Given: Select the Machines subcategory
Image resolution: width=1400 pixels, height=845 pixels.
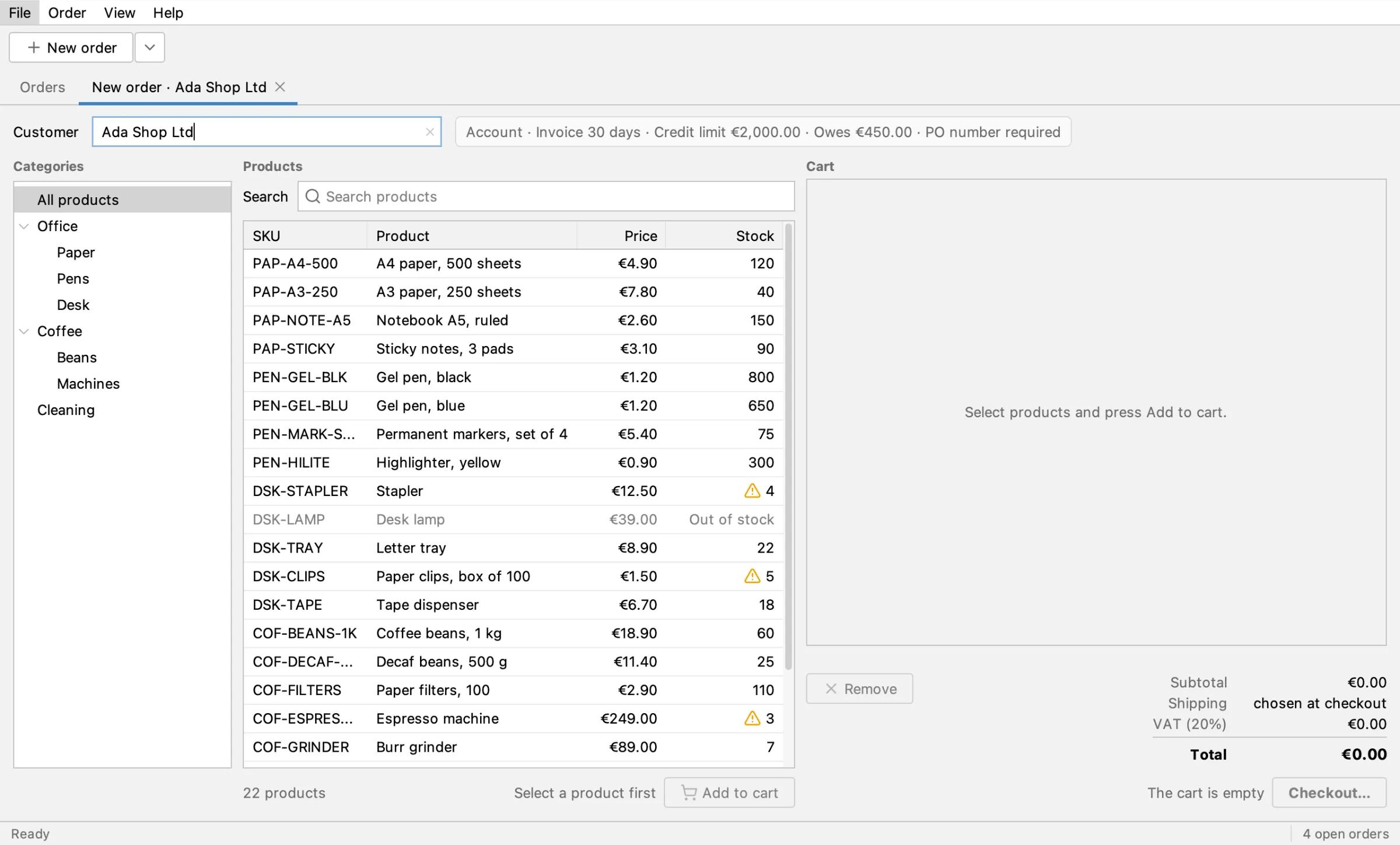Looking at the screenshot, I should point(123,384).
